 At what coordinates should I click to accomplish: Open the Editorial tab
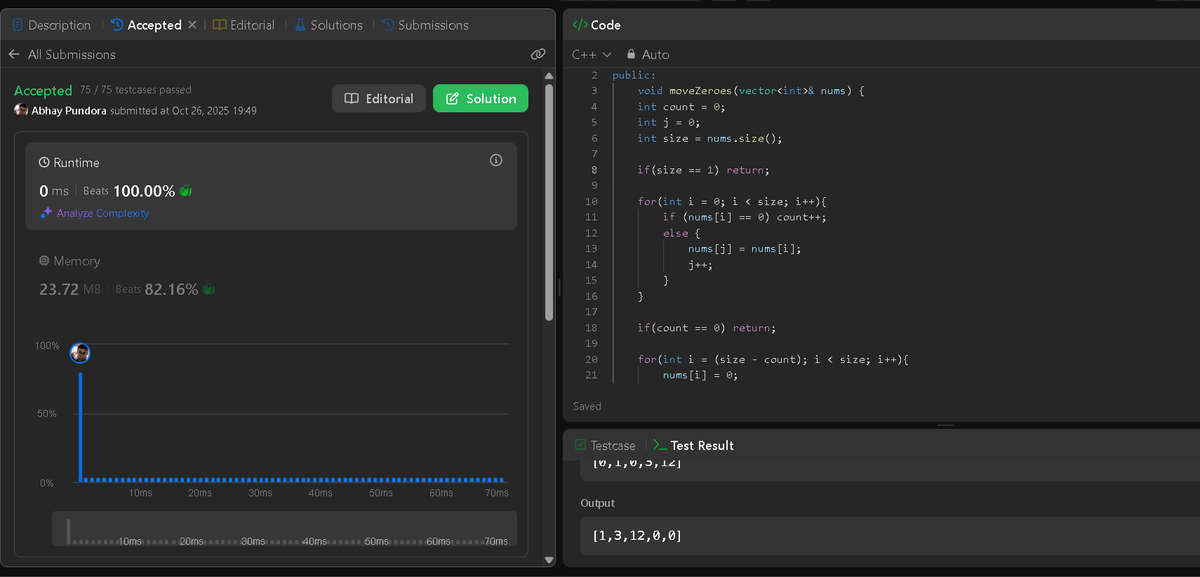tap(244, 25)
